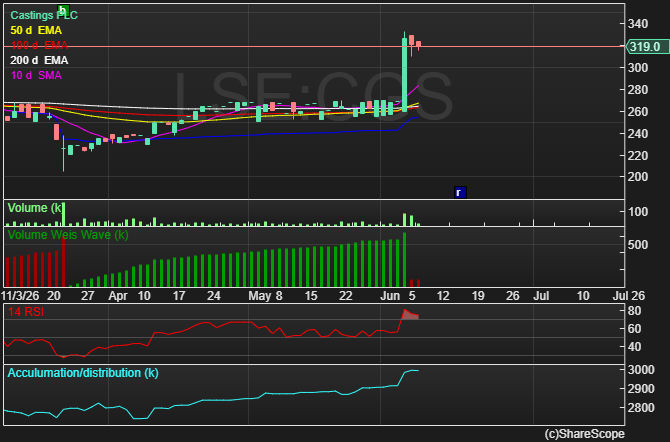Screen dimensions: 670x442
Task: Click the (c)ShareScope copyright text
Action: coord(584,434)
